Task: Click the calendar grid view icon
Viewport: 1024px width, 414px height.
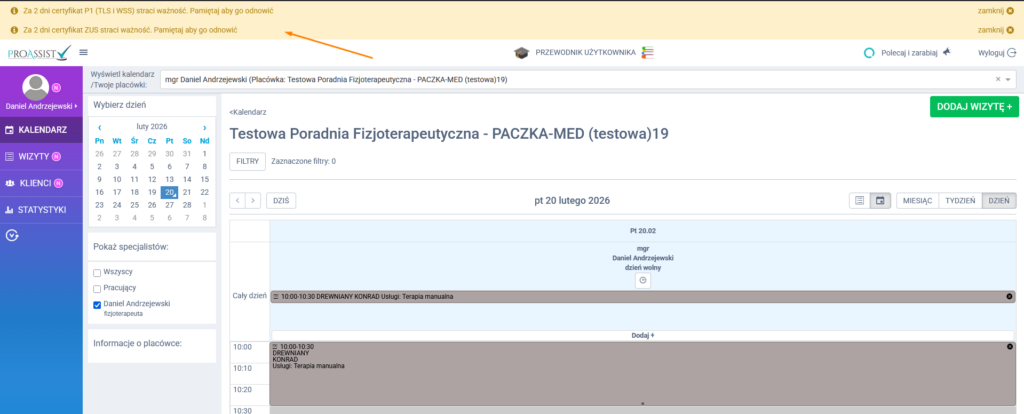Action: point(880,200)
